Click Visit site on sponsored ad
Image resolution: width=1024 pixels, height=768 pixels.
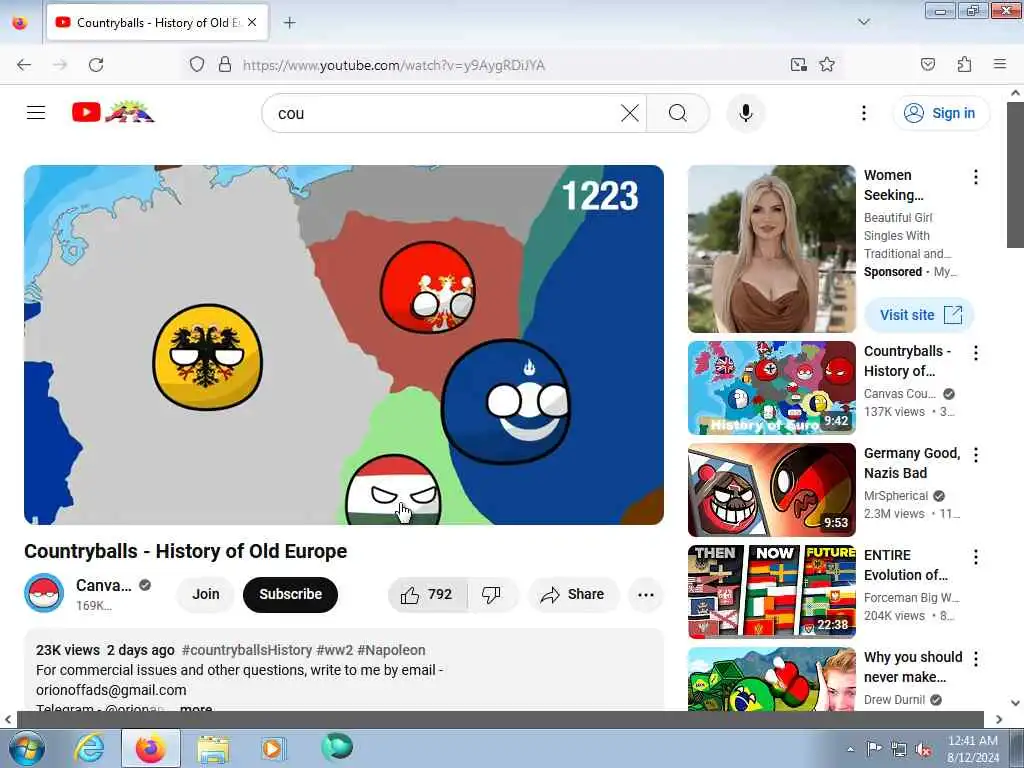point(920,315)
